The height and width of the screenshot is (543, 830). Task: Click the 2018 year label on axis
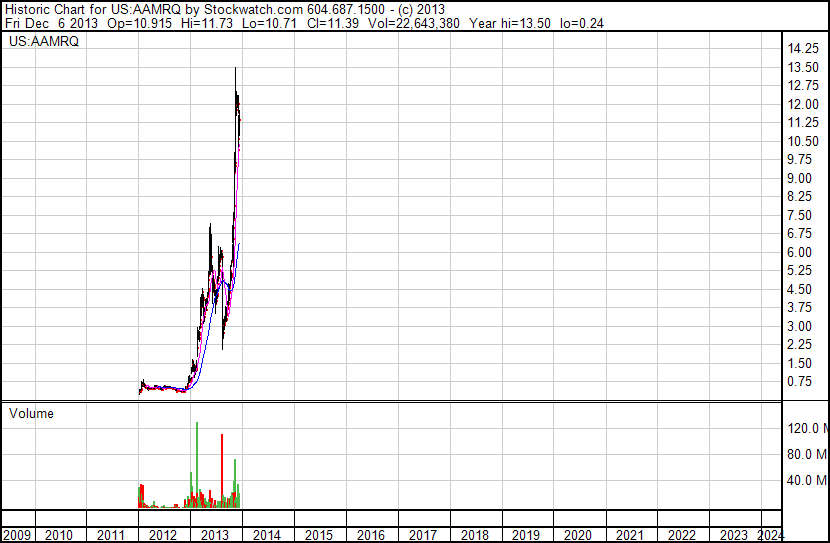point(474,535)
